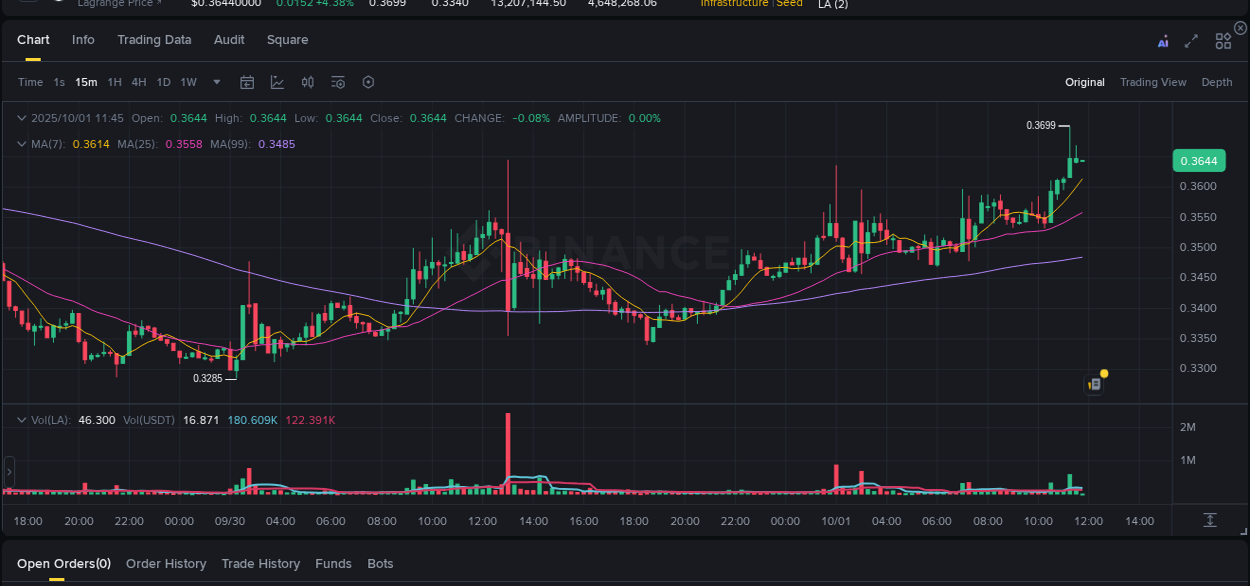Open the Order History tab
1250x586 pixels.
coord(166,563)
